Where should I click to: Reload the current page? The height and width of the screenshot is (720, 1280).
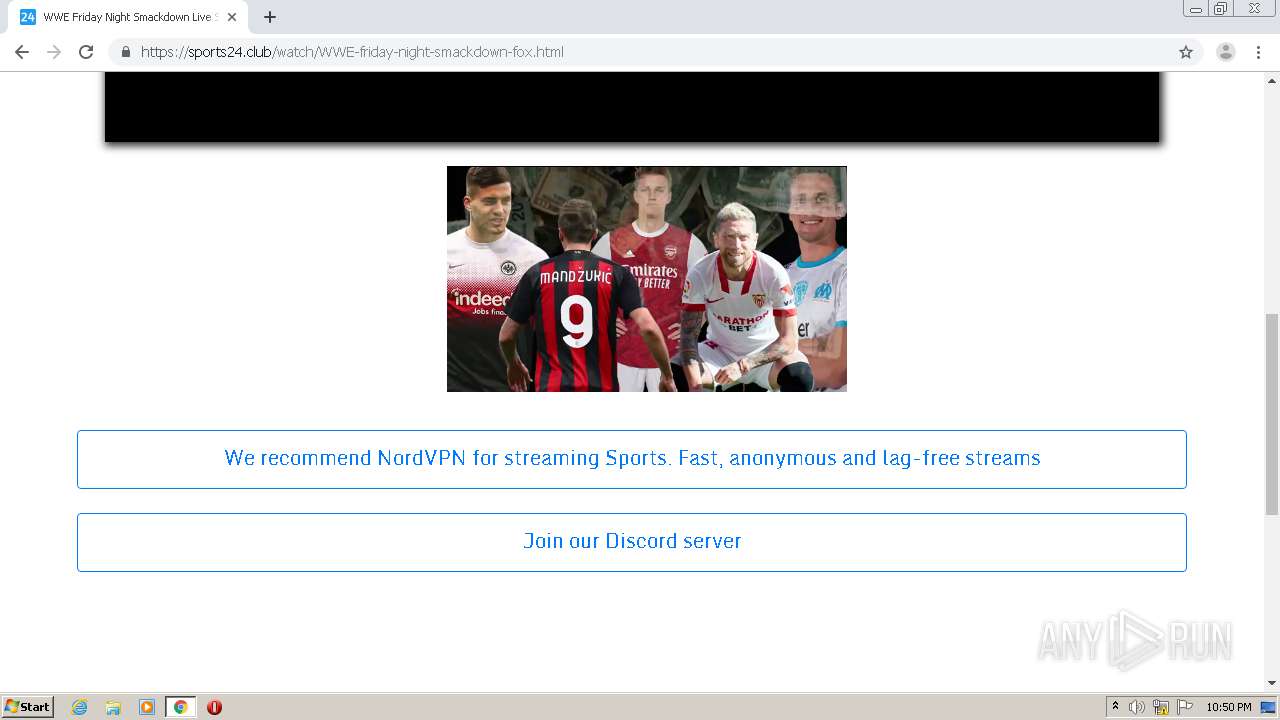(86, 52)
